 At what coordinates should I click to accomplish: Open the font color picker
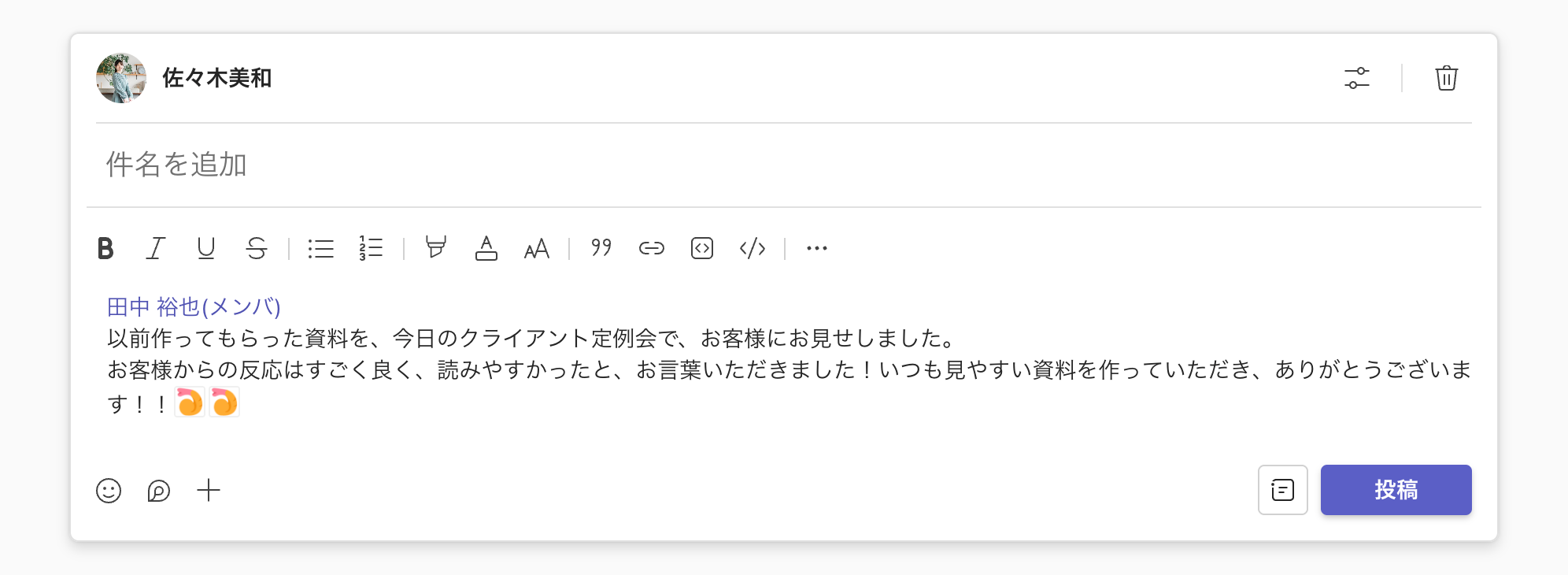(x=486, y=248)
